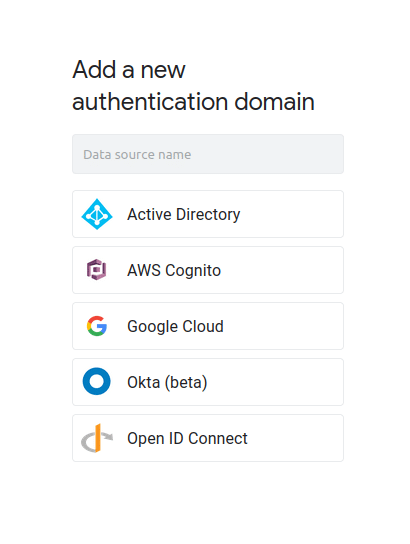
Task: Click the AWS Cognito purple icon
Action: (x=96, y=270)
